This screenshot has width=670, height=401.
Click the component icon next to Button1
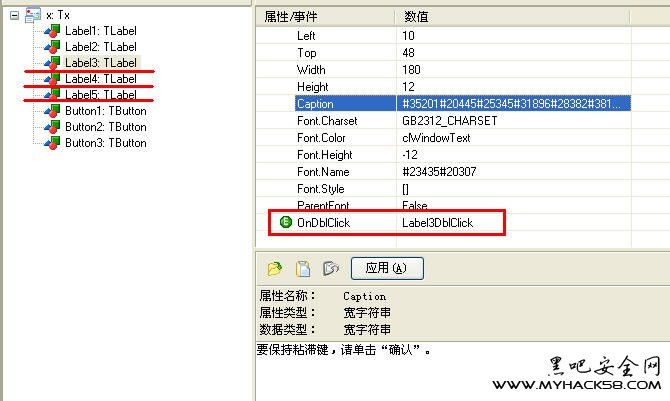[52, 111]
